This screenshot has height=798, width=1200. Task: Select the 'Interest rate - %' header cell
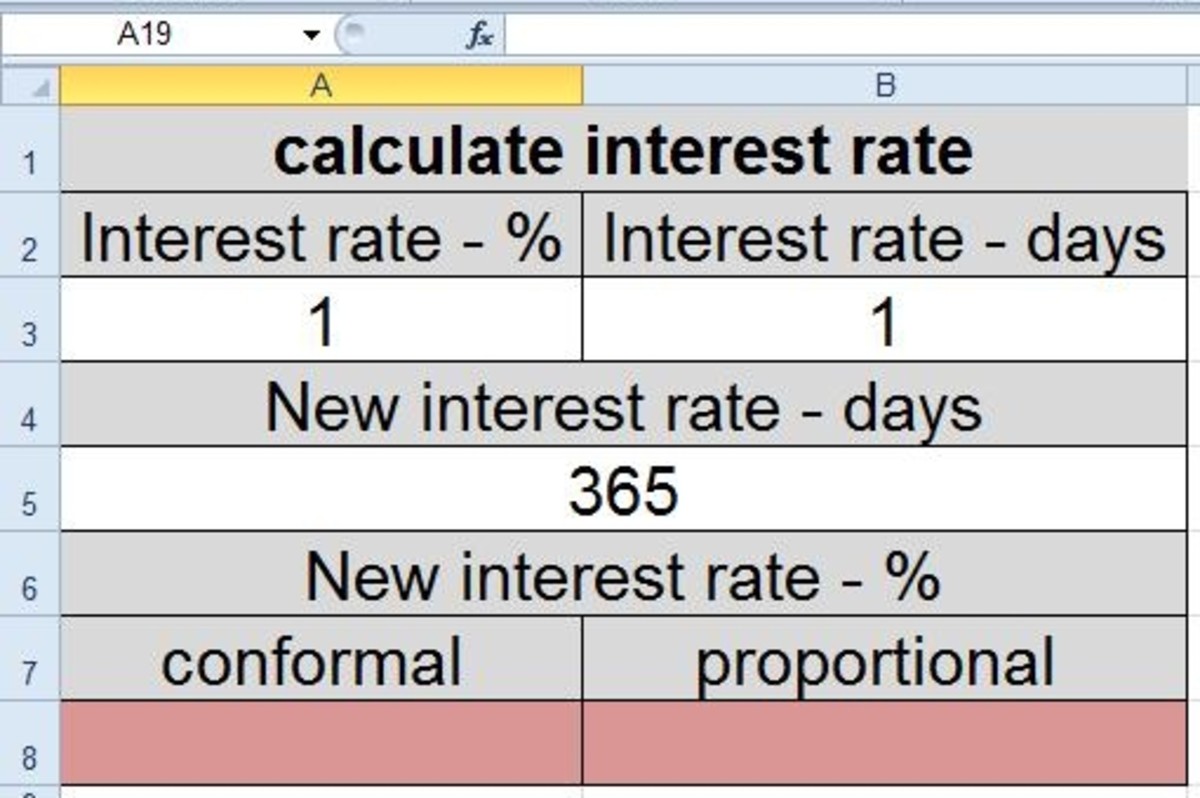coord(320,238)
